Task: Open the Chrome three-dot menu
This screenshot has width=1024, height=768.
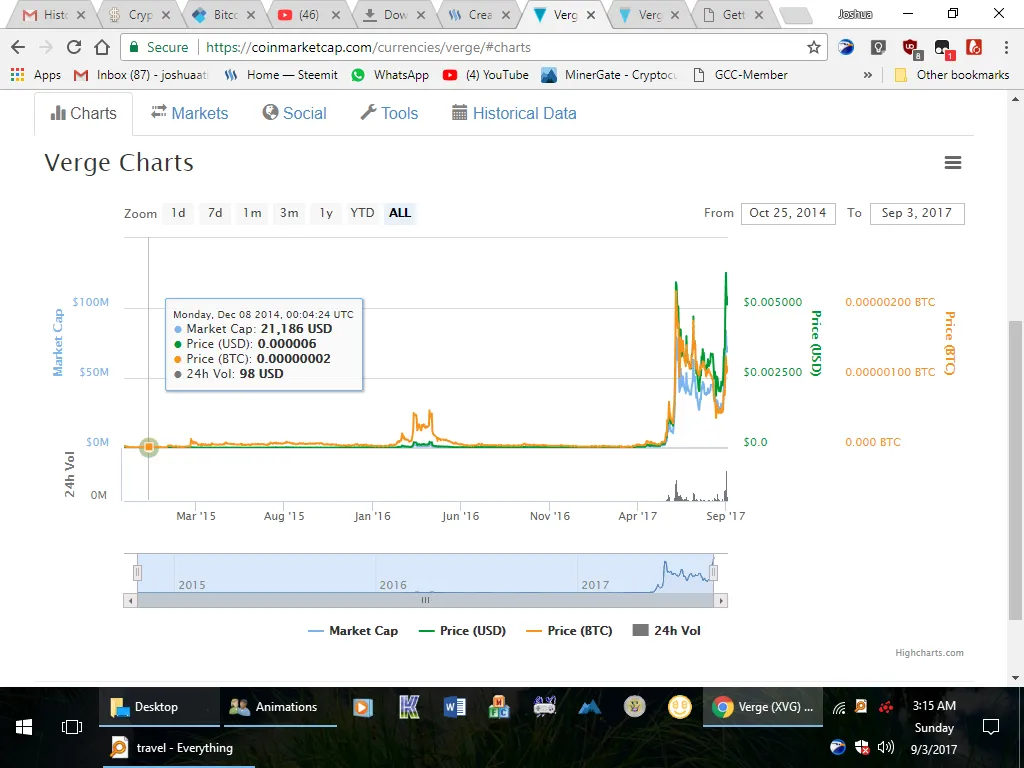Action: pos(1006,47)
